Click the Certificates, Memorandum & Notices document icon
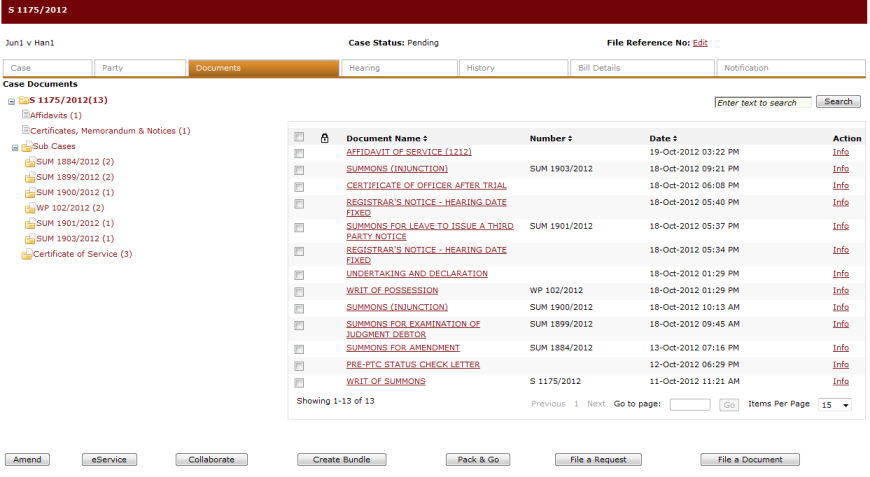Viewport: 870px width, 477px height. click(x=25, y=131)
